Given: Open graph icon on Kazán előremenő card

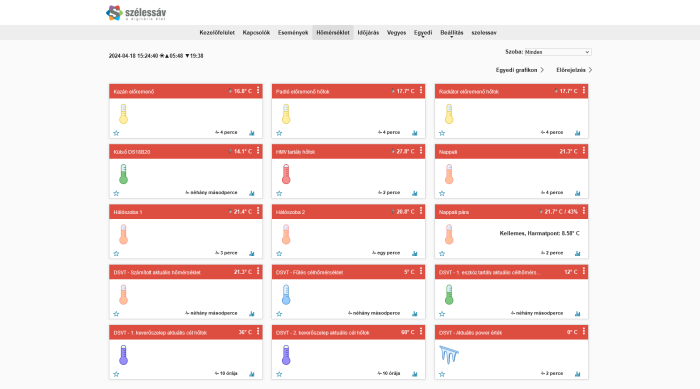Looking at the screenshot, I should (252, 133).
